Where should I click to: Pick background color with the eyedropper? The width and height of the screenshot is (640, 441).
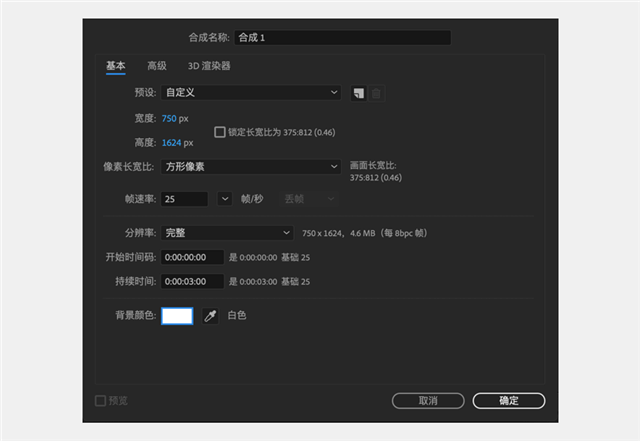pos(210,315)
